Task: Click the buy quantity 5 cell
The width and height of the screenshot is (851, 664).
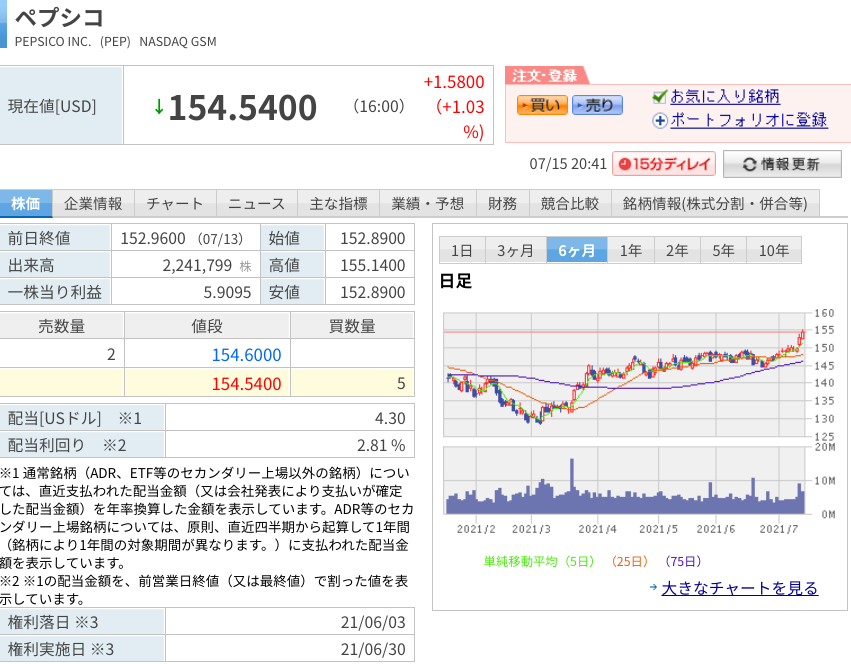Action: pyautogui.click(x=352, y=383)
